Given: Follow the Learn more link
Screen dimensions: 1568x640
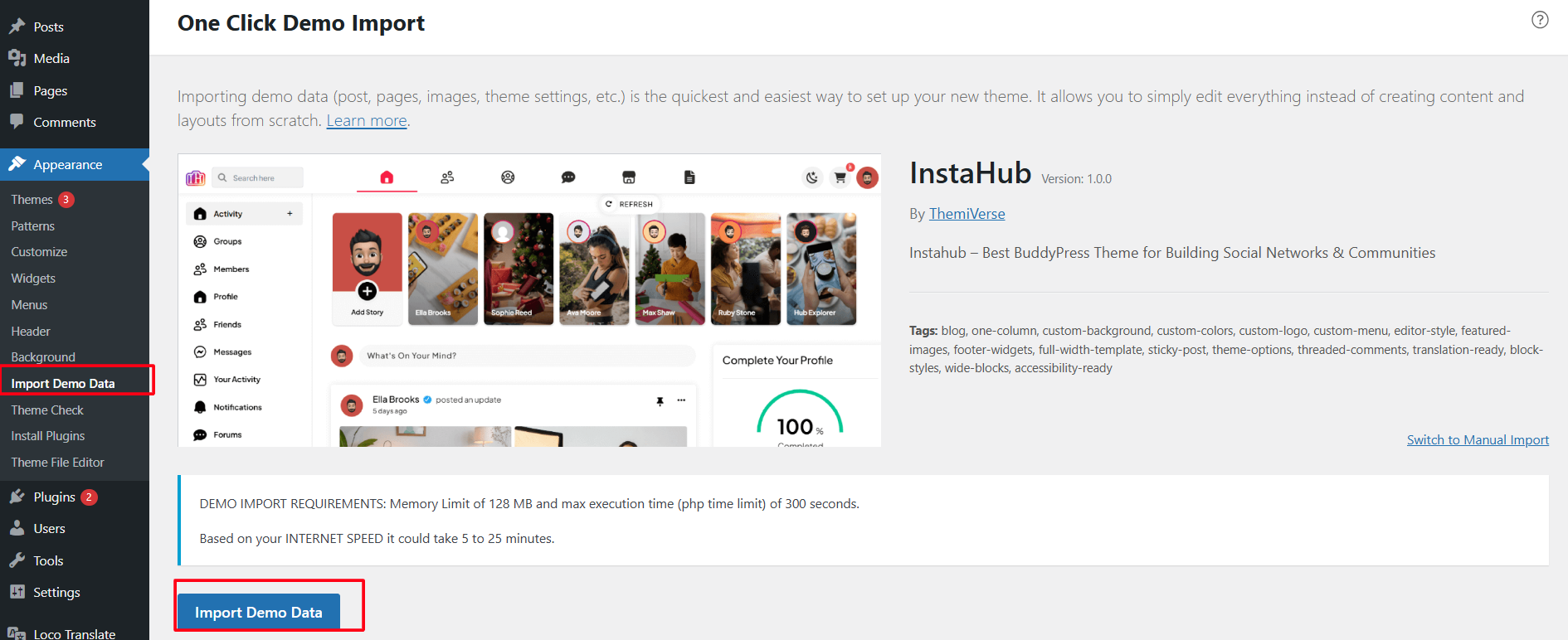Looking at the screenshot, I should point(366,121).
